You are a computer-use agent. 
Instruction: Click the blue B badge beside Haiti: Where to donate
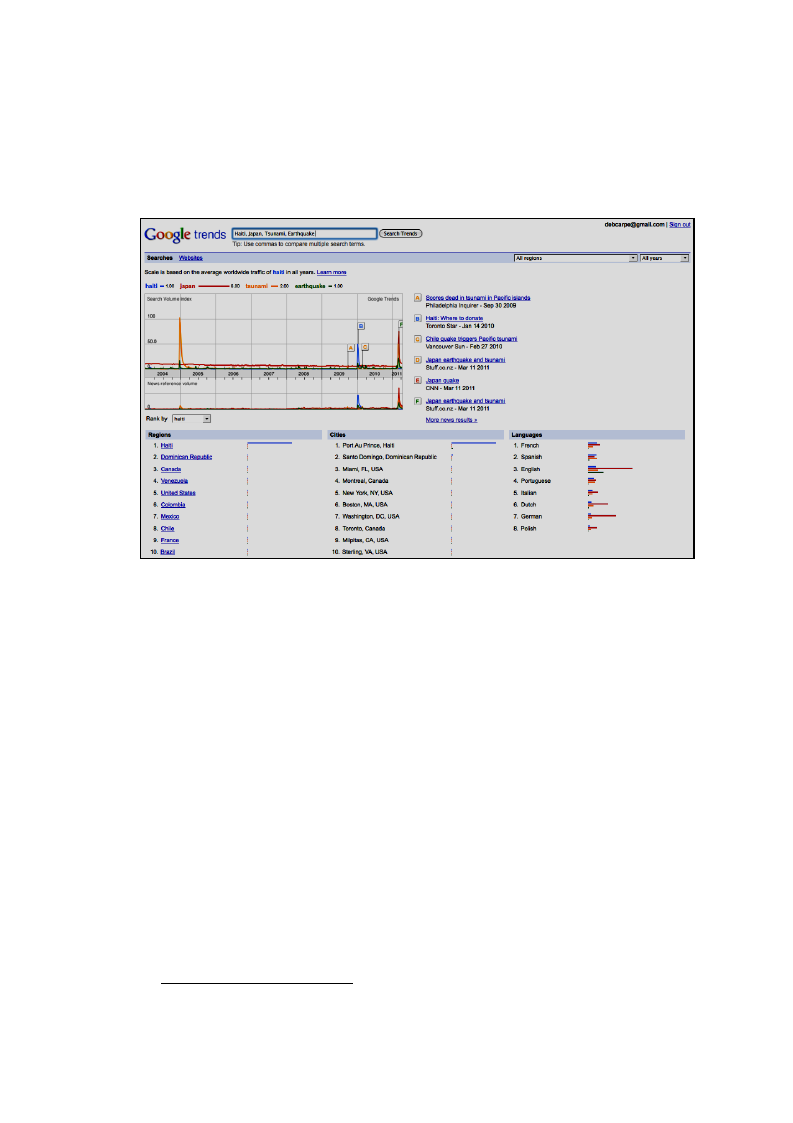pos(418,319)
